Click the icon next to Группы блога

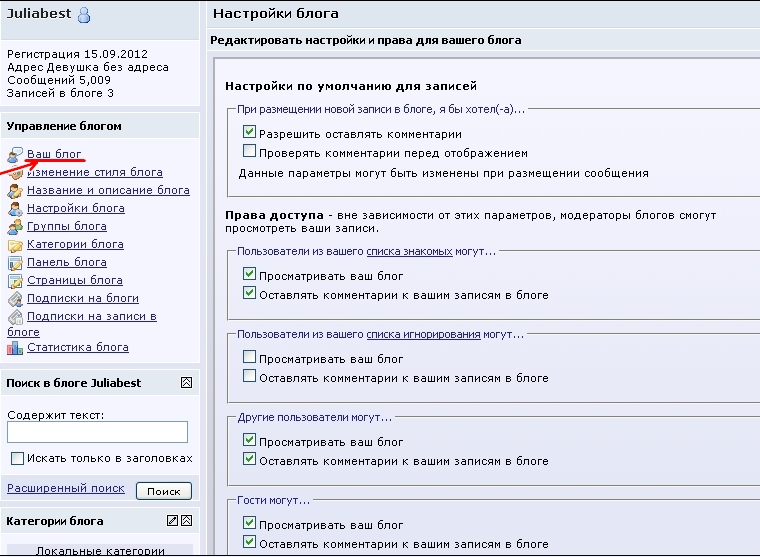tap(15, 227)
